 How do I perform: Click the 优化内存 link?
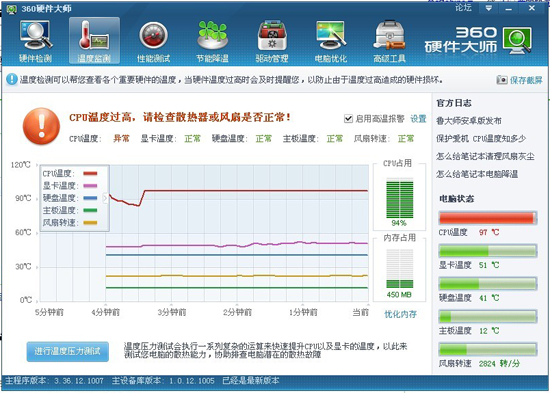400,314
